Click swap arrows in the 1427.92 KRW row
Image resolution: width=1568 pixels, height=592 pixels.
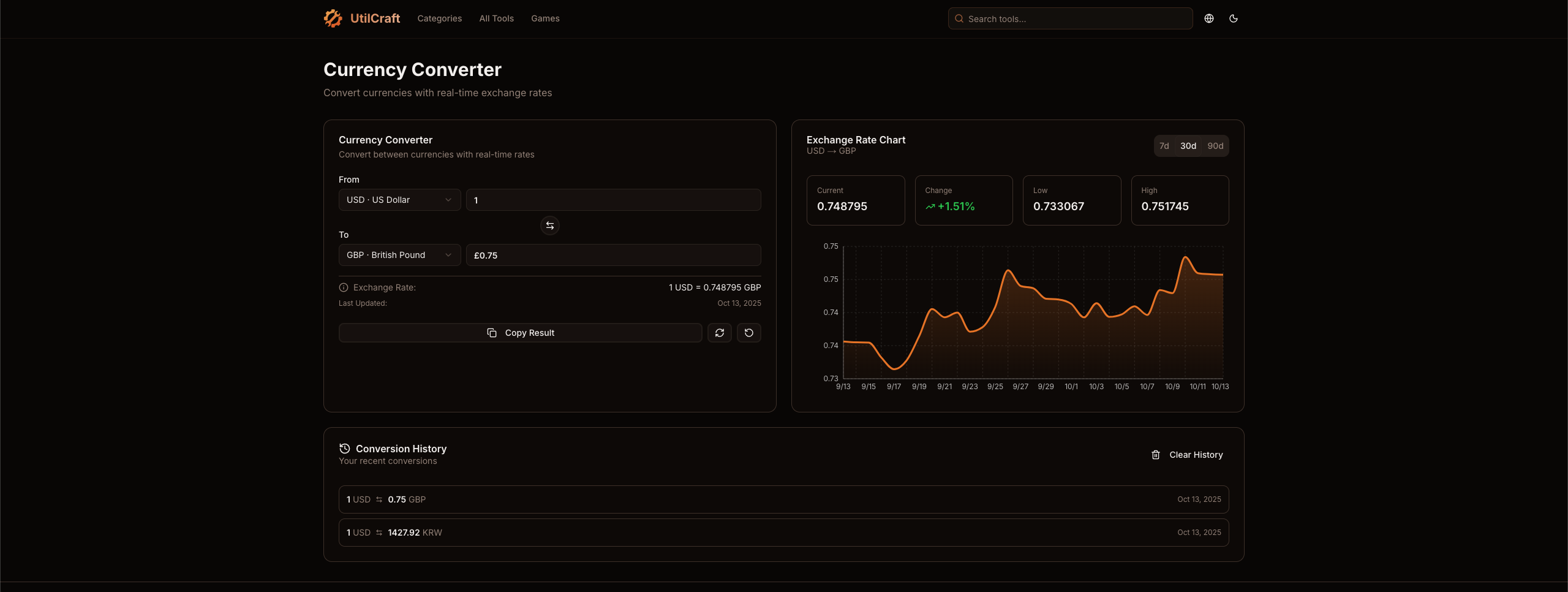point(379,533)
